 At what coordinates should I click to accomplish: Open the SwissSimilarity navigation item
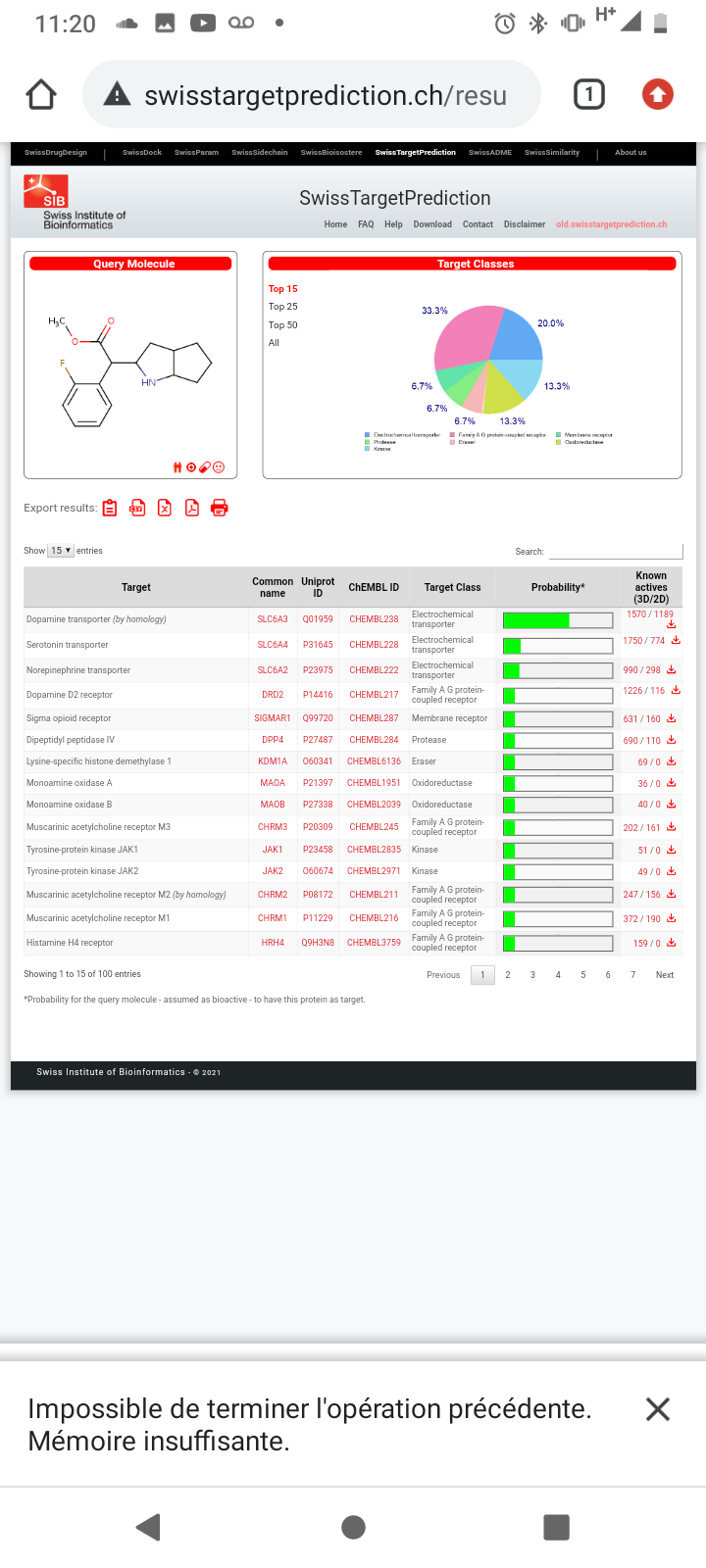tap(552, 153)
